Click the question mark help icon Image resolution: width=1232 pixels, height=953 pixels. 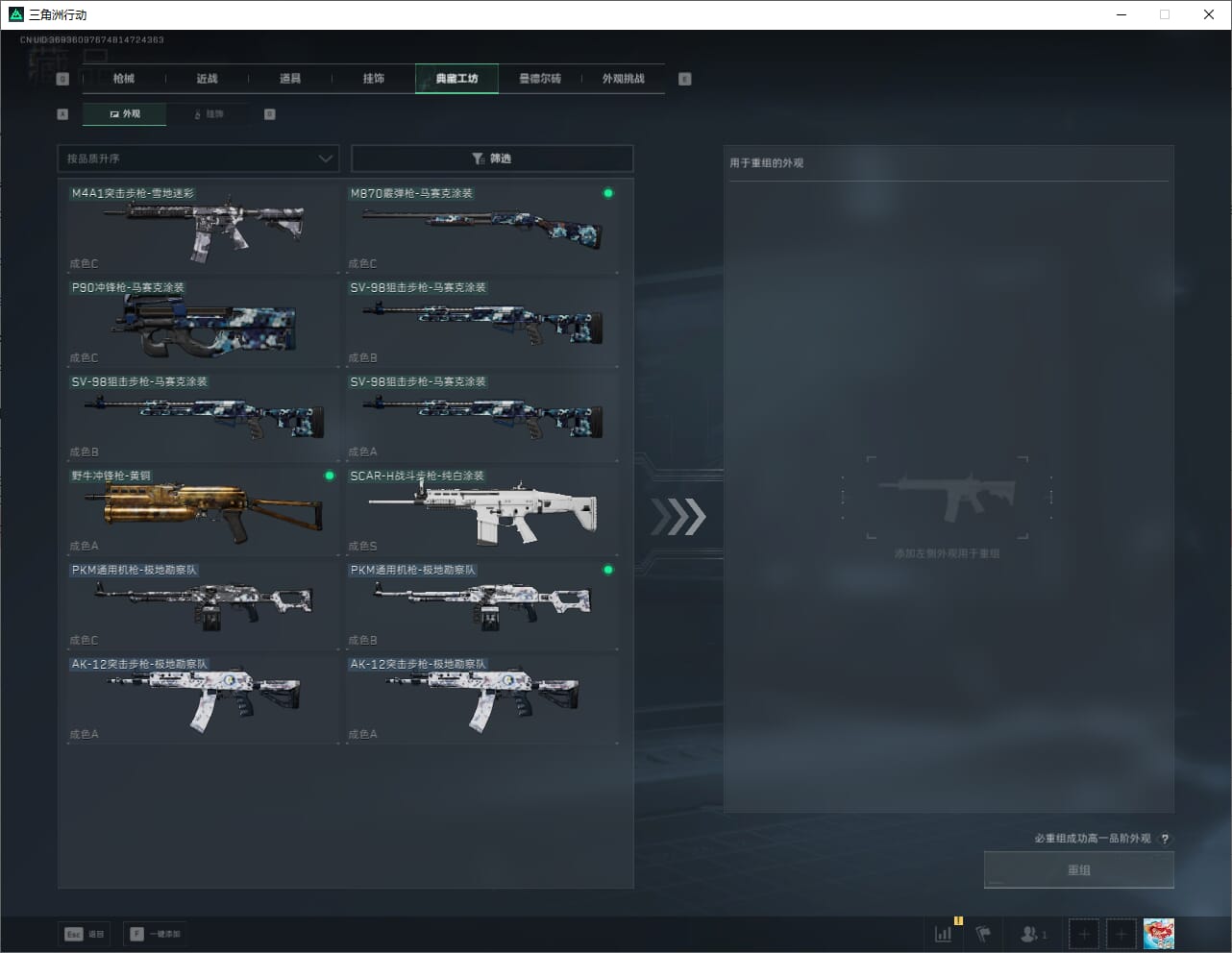pos(1165,839)
